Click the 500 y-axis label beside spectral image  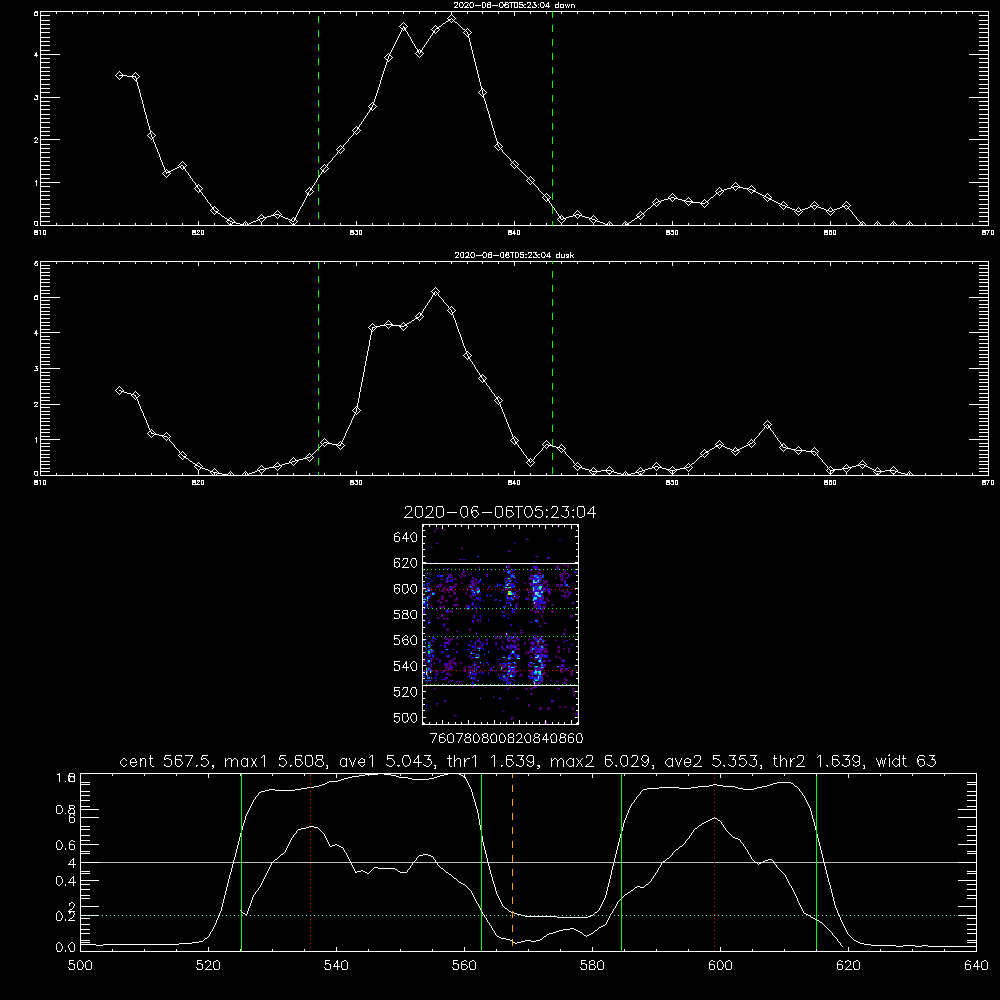(405, 717)
